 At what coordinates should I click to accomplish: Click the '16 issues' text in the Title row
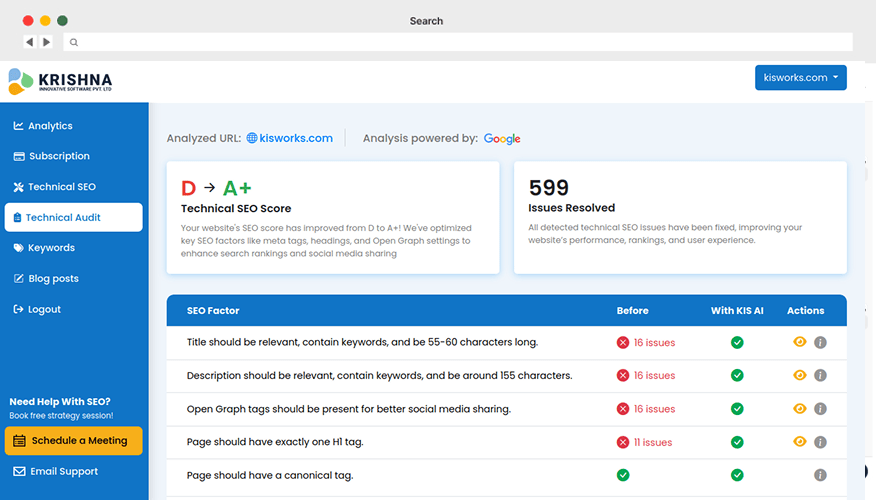pos(654,342)
